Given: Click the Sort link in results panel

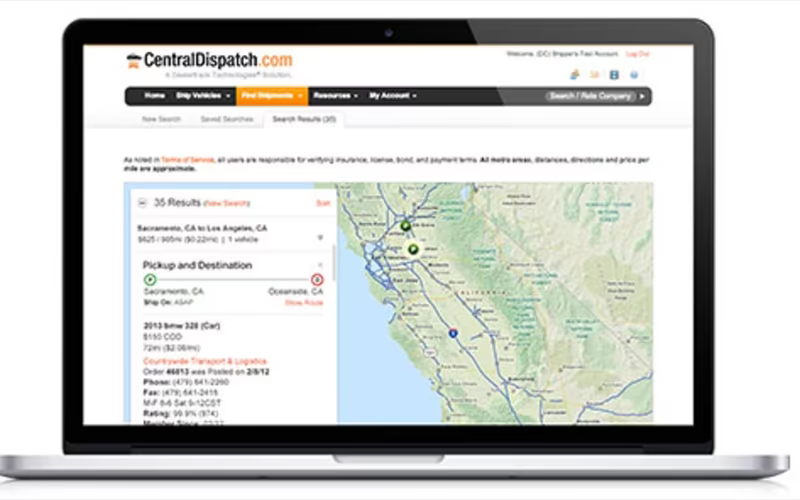Looking at the screenshot, I should pyautogui.click(x=323, y=203).
